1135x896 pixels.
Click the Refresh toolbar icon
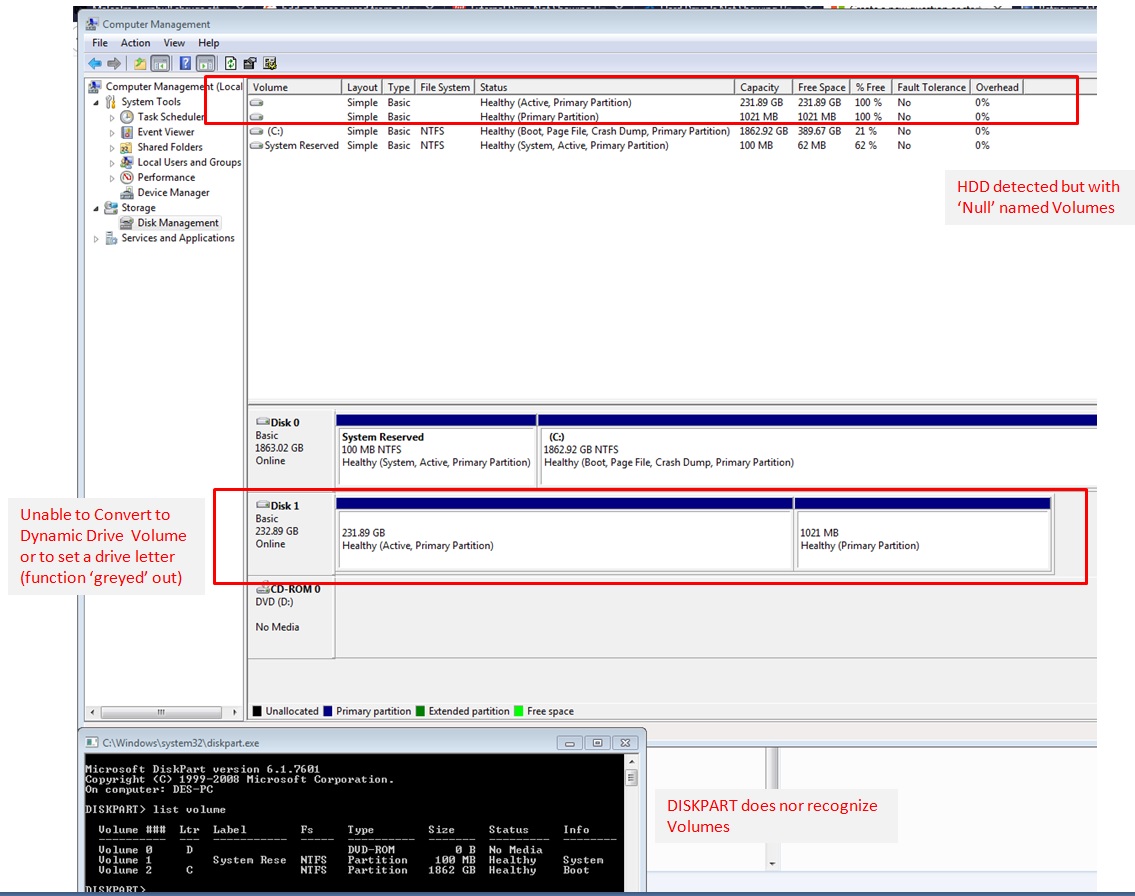pyautogui.click(x=230, y=64)
